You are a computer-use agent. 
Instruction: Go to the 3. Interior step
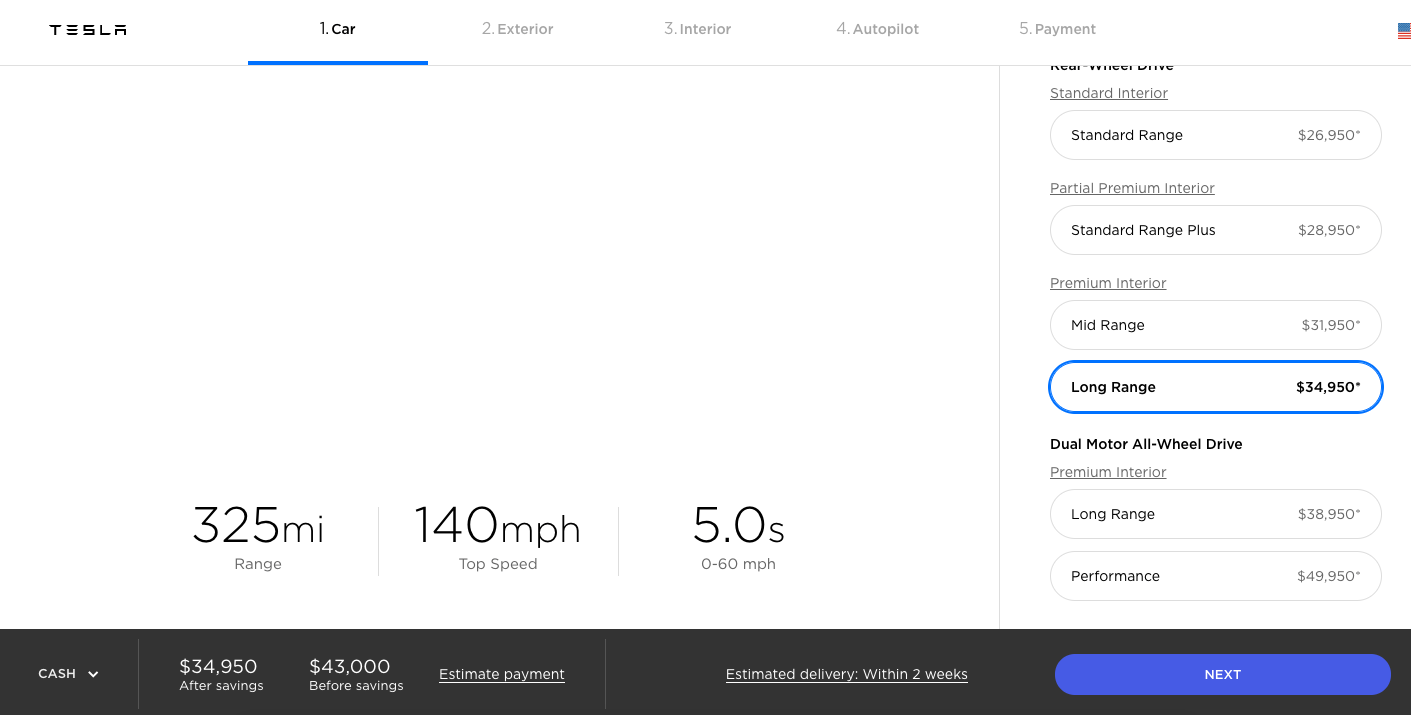(x=698, y=29)
